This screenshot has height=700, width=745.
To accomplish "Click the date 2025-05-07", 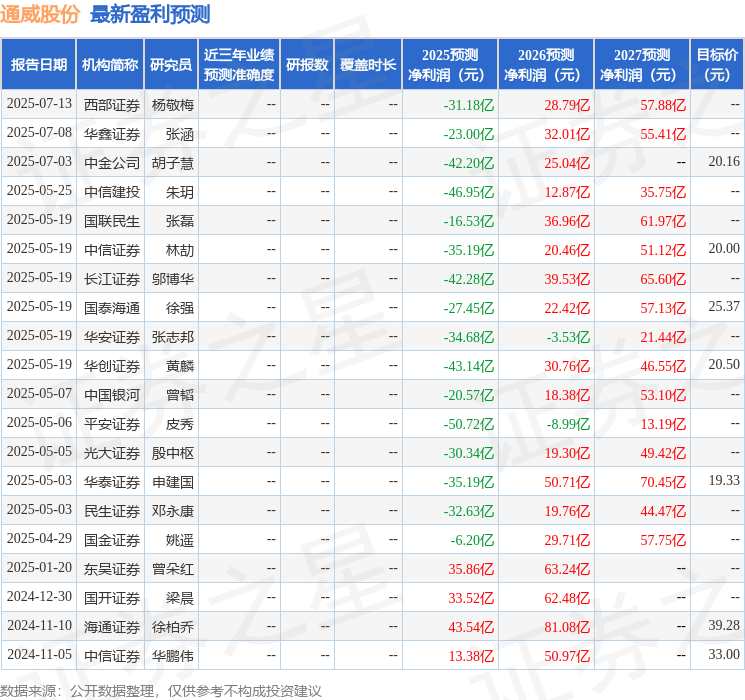I will 39,393.
